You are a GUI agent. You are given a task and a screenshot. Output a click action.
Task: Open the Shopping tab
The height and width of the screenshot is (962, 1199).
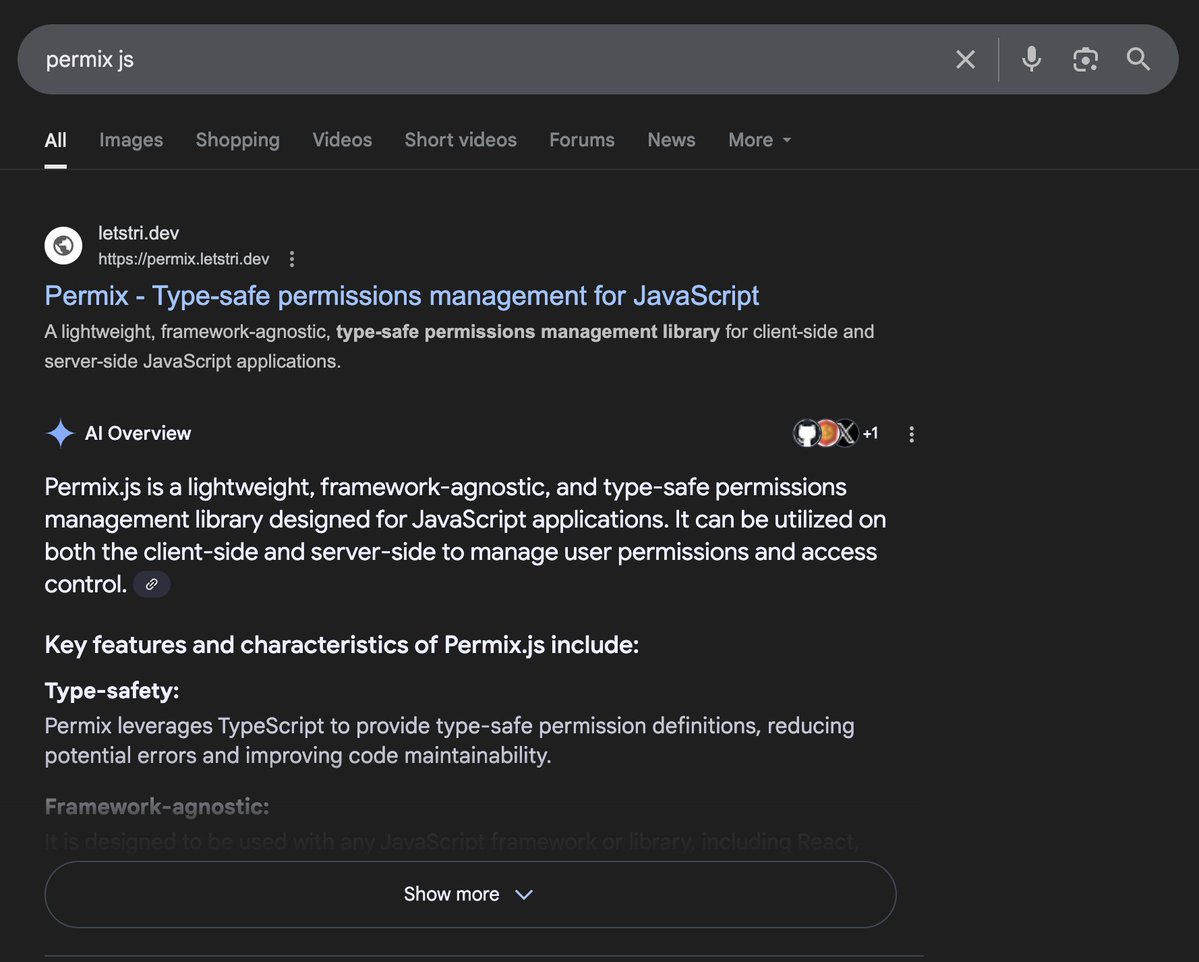pos(238,140)
